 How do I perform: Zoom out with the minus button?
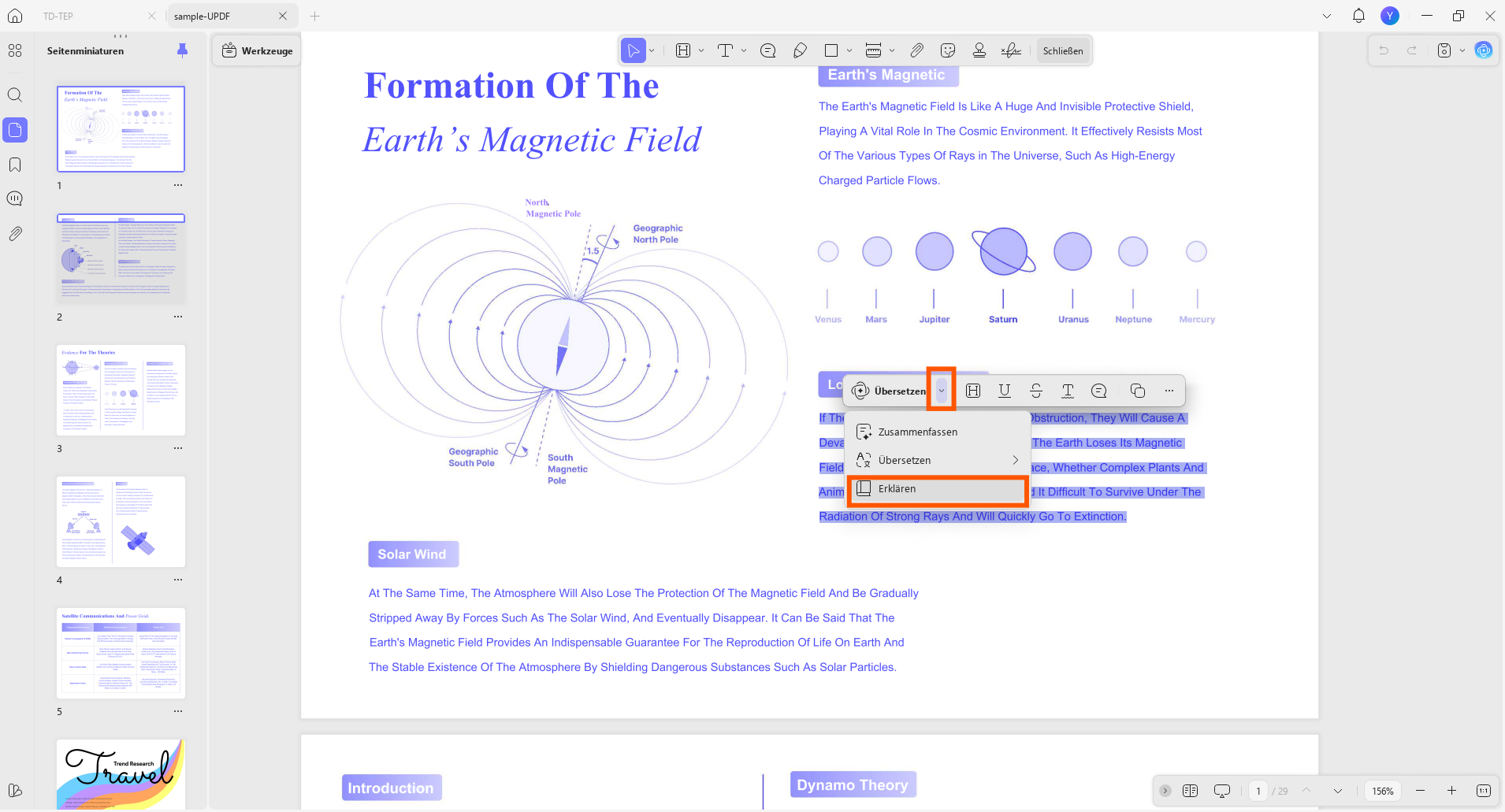1420,791
